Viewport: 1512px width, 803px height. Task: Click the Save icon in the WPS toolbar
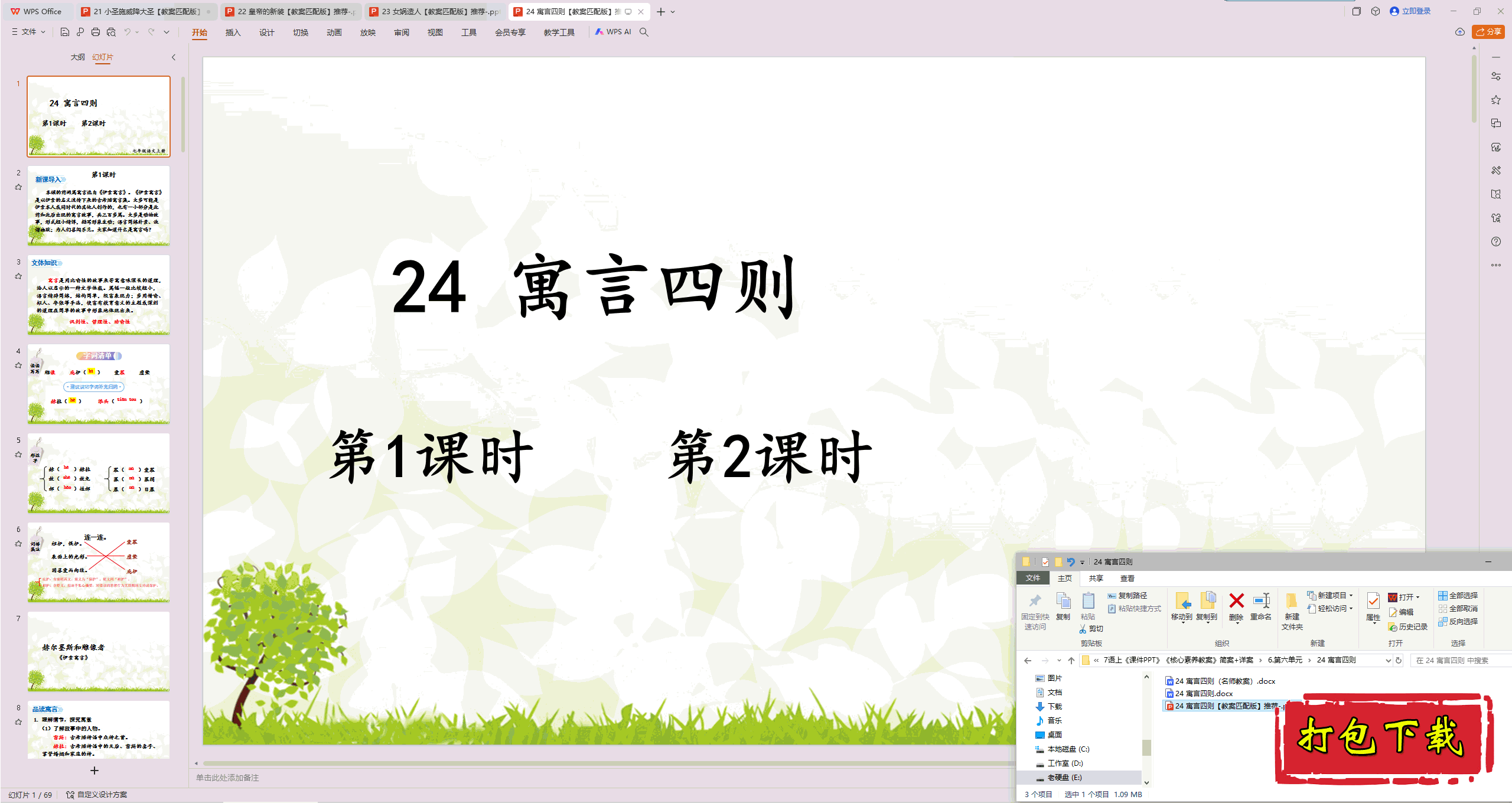(65, 32)
